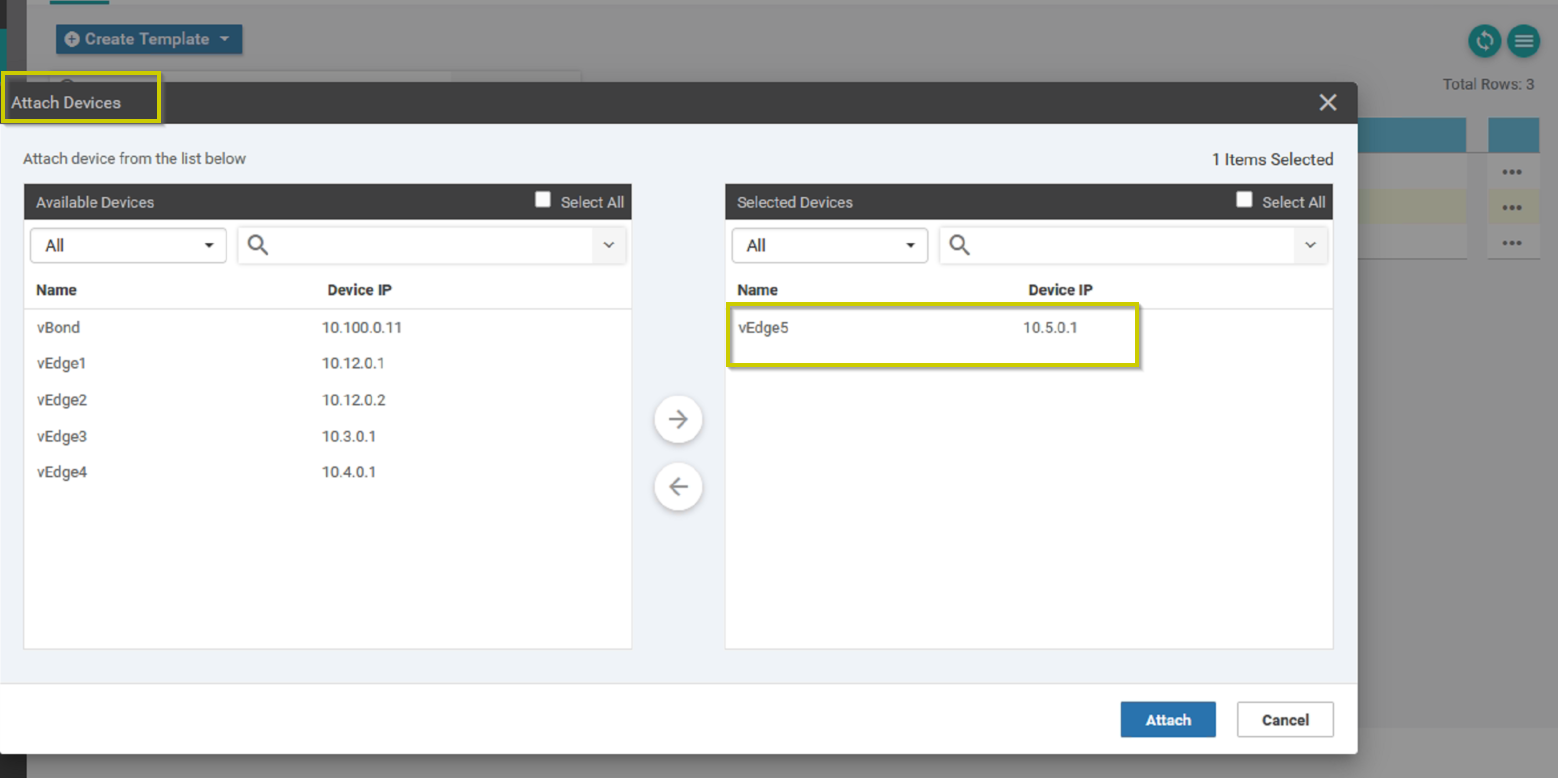
Task: Click into the Available Devices search field
Action: 432,245
